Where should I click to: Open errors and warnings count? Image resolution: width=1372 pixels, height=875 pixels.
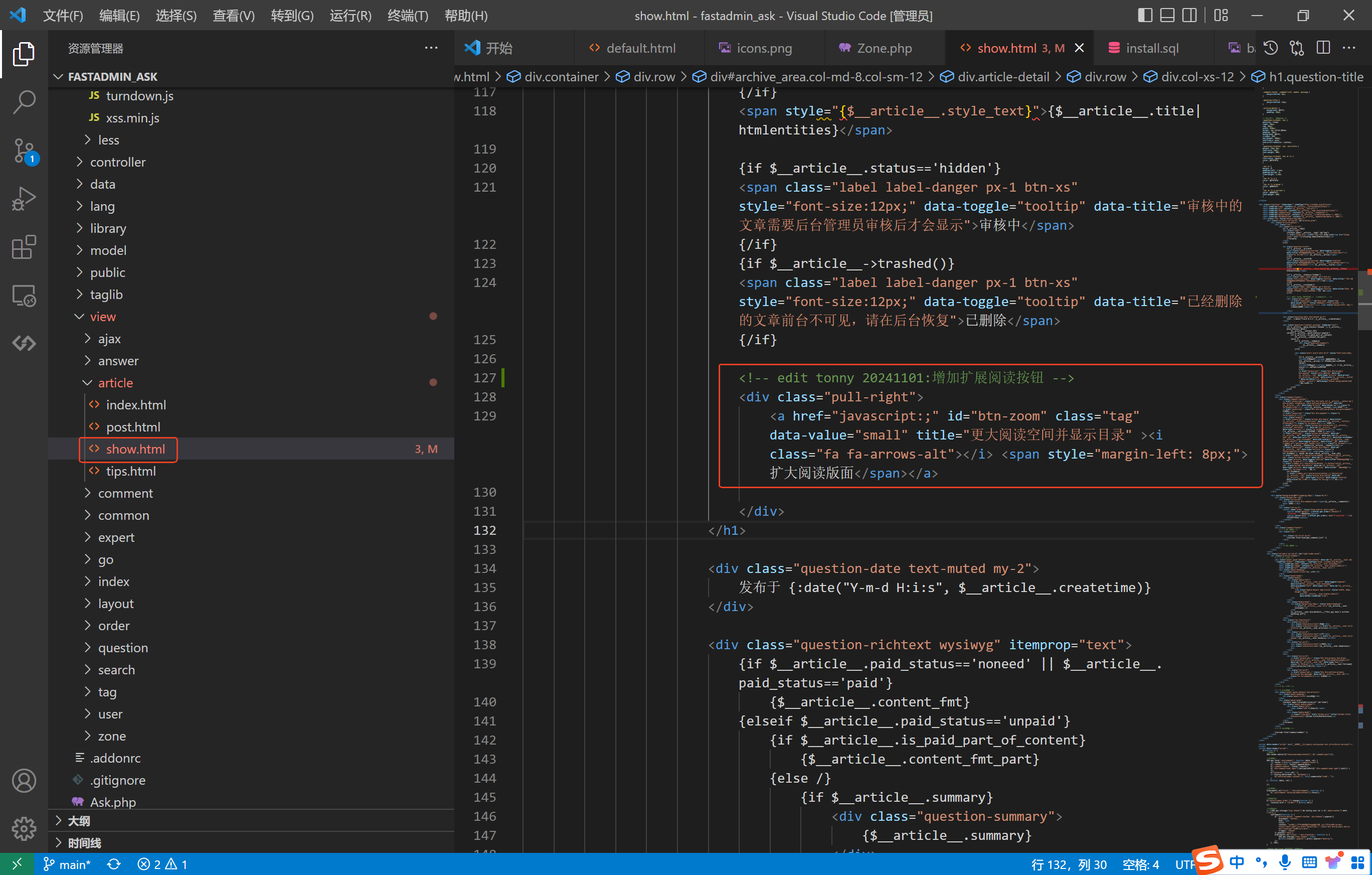click(162, 864)
